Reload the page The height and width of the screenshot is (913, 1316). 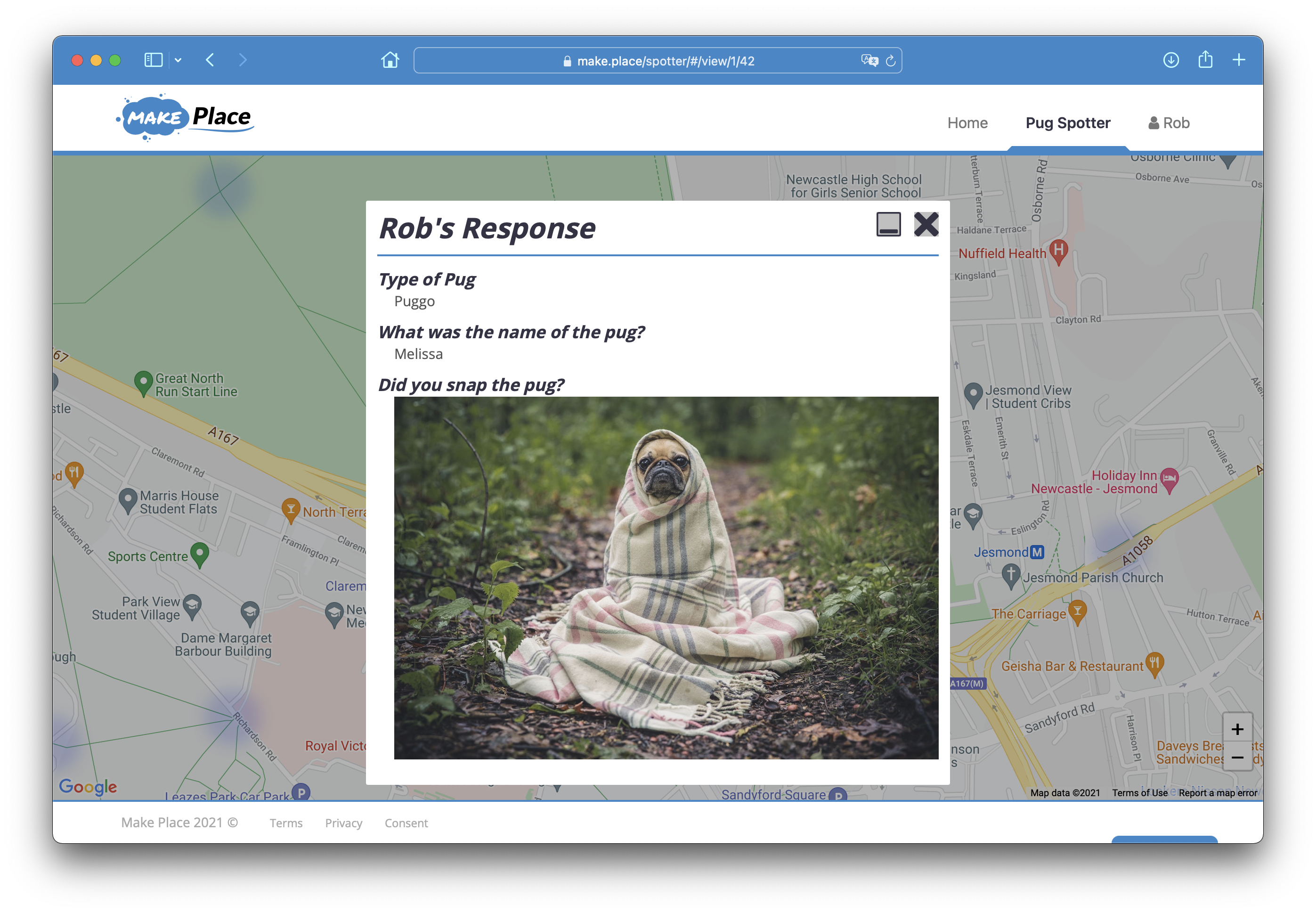click(890, 61)
